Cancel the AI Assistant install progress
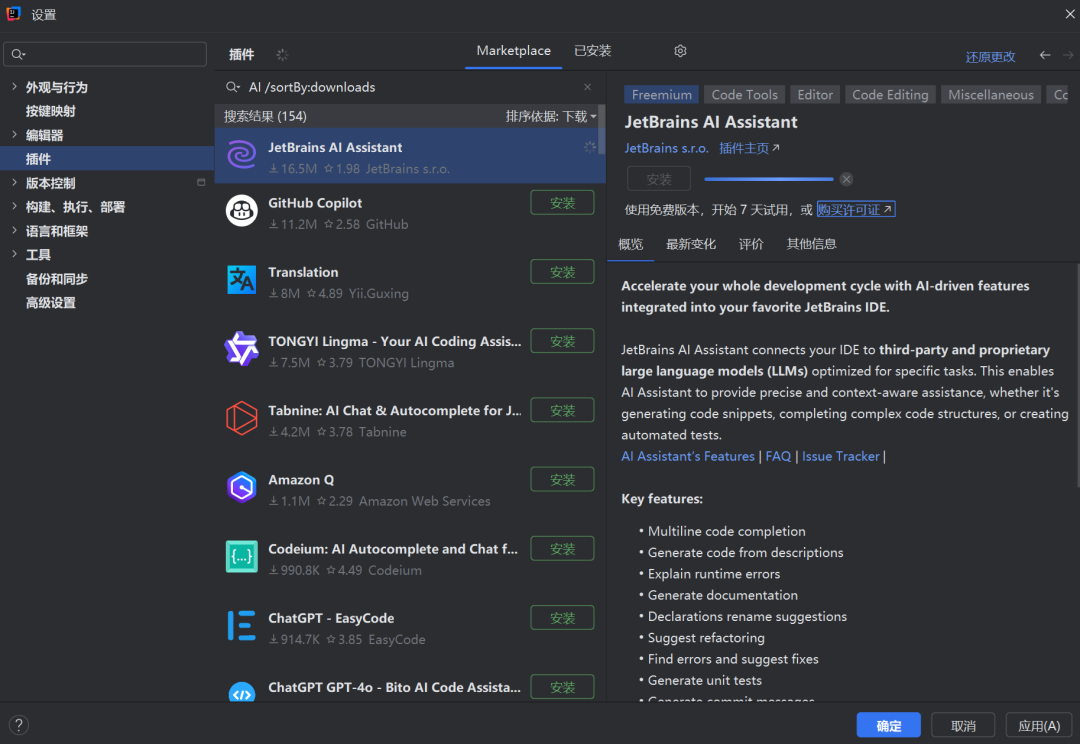Viewport: 1080px width, 744px height. (x=847, y=179)
